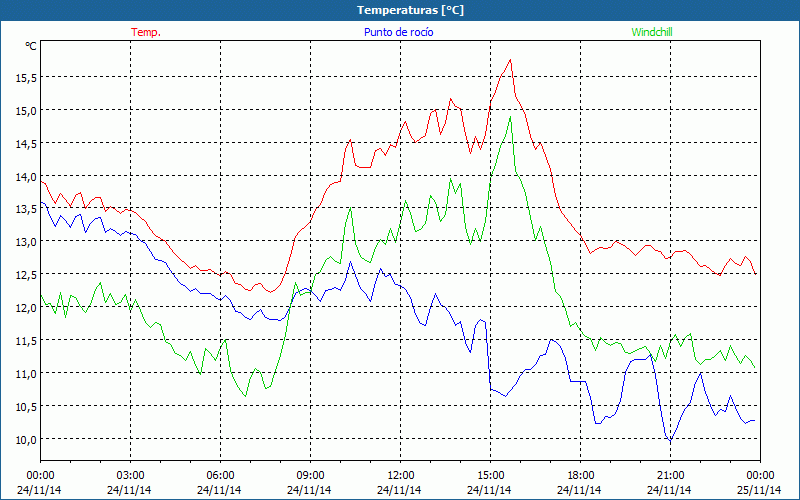Screen dimensions: 800x500
Task: Click the 12,0 y-axis value
Action: tap(26, 308)
